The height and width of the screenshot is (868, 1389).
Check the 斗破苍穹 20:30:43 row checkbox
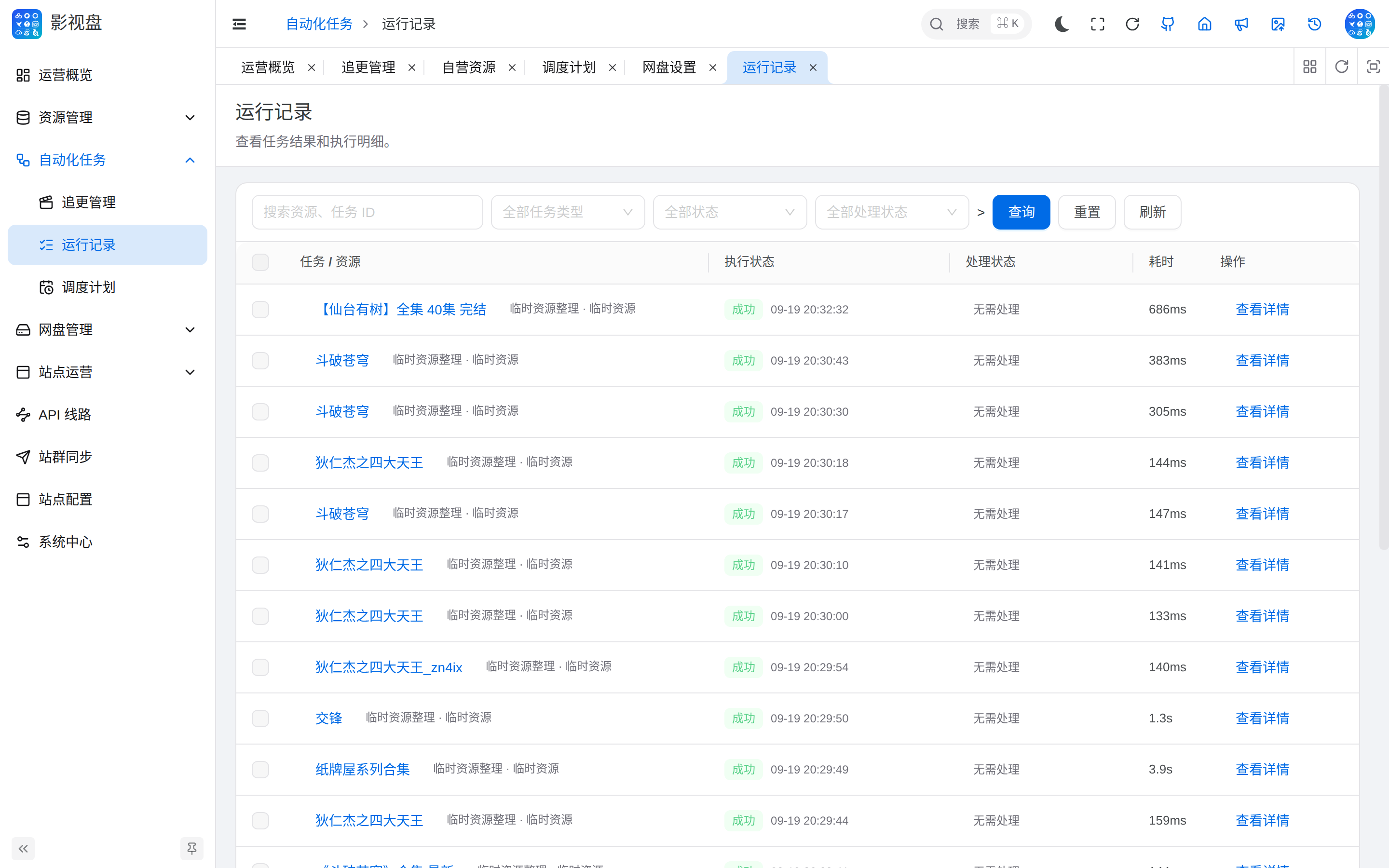pos(260,361)
